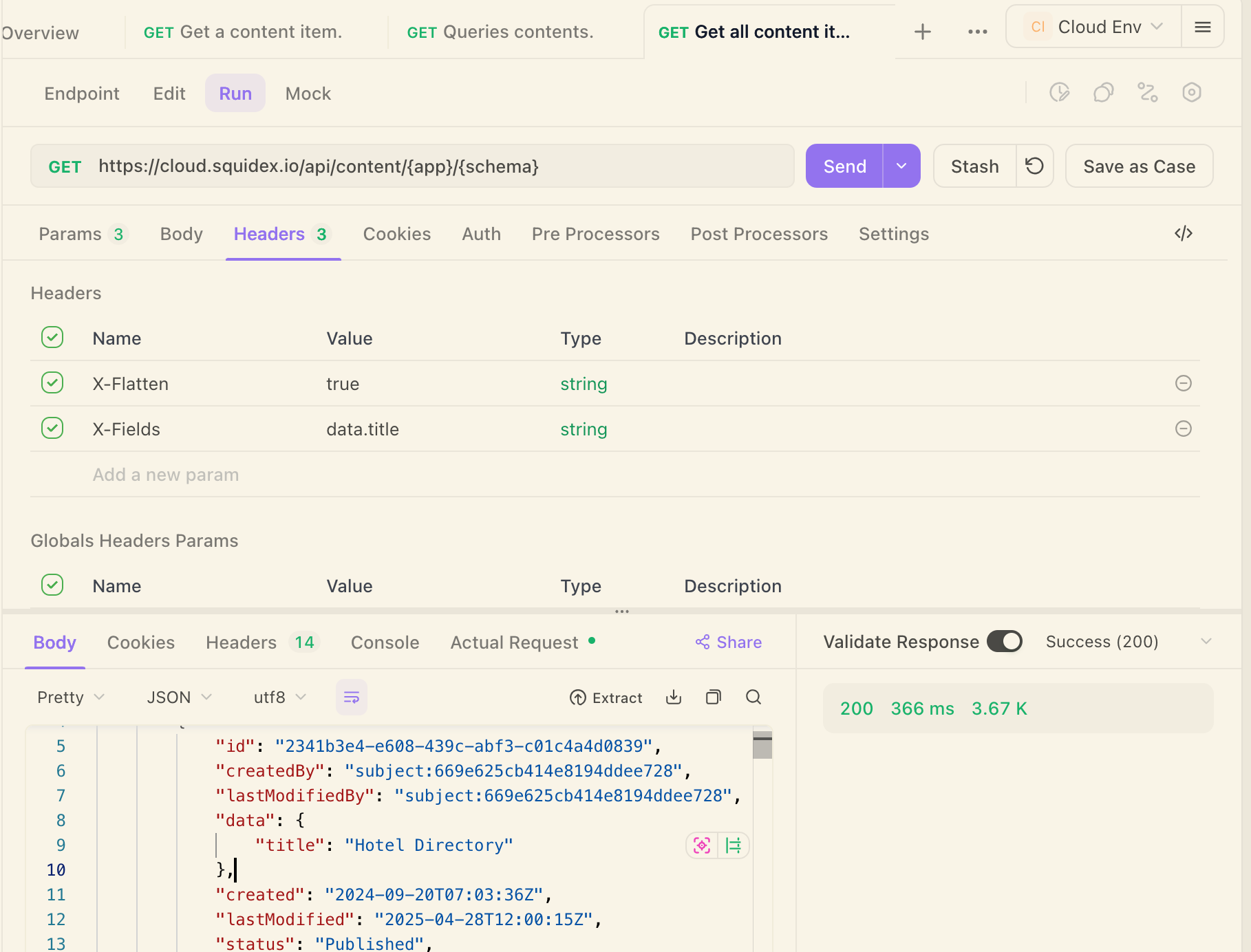
Task: Click the "Hotel Directory" title value
Action: tap(429, 845)
